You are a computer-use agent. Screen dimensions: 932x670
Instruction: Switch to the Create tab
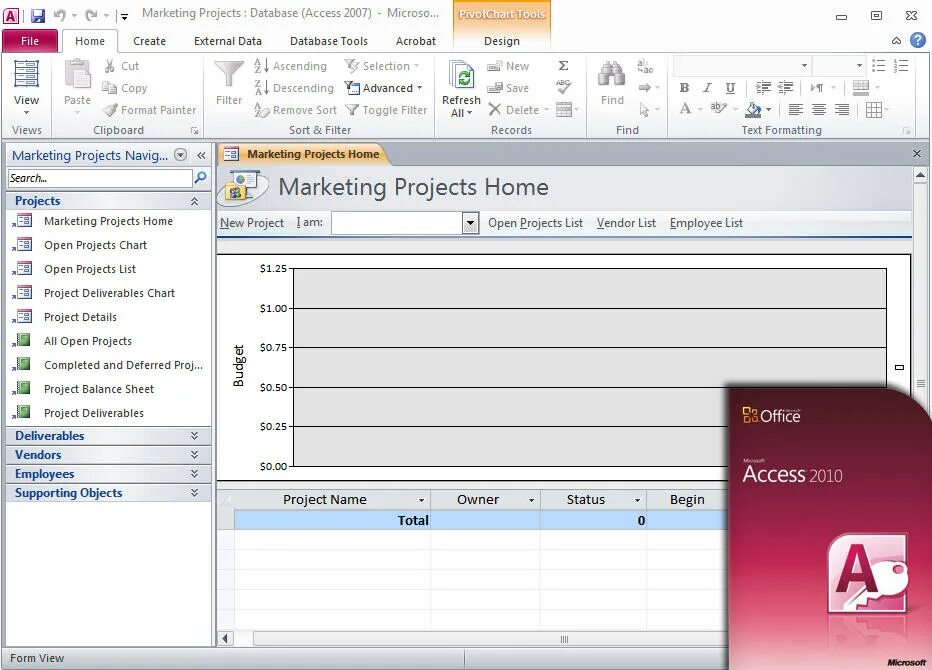(x=149, y=41)
